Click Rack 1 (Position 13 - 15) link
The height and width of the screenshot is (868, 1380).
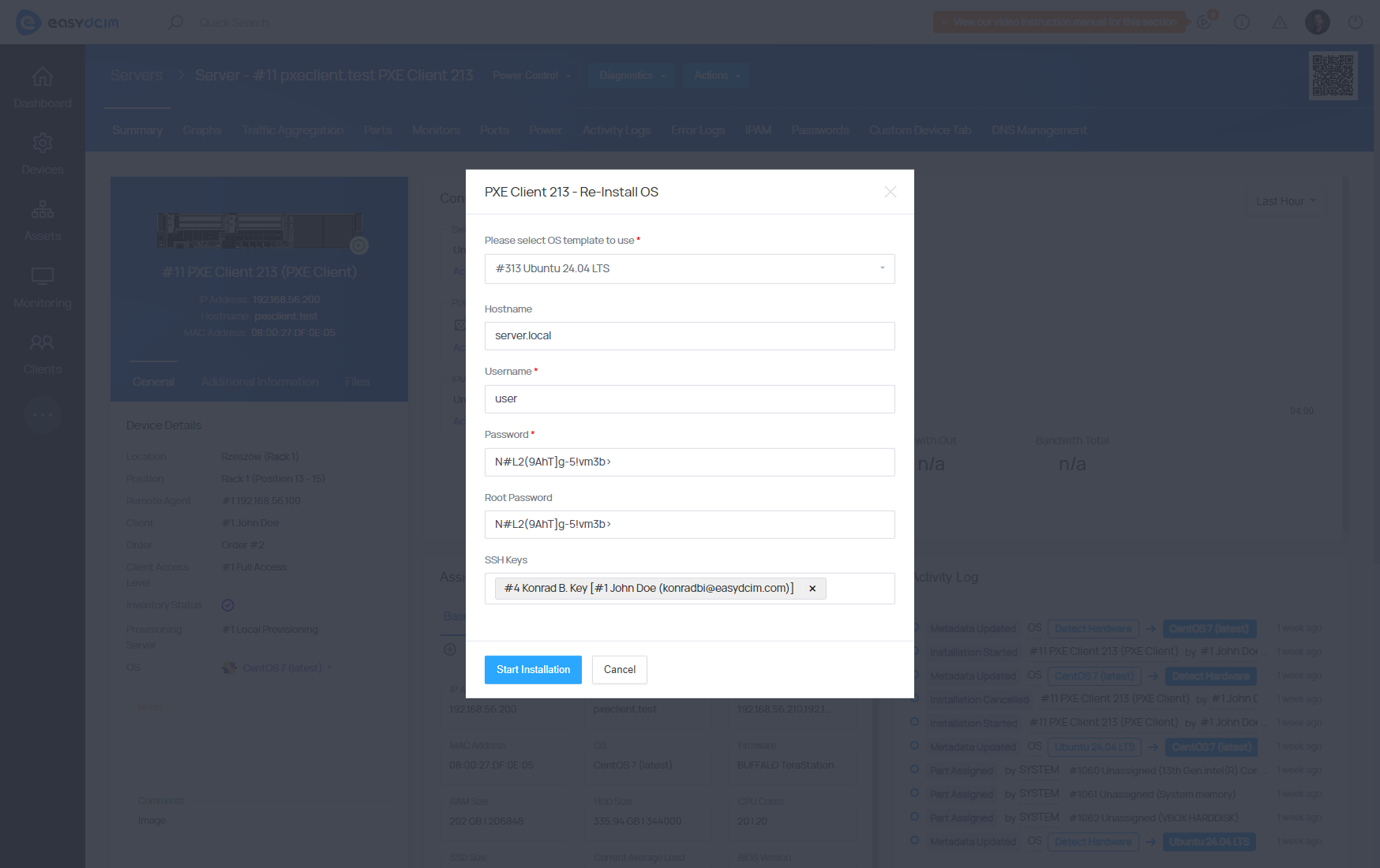click(x=273, y=479)
